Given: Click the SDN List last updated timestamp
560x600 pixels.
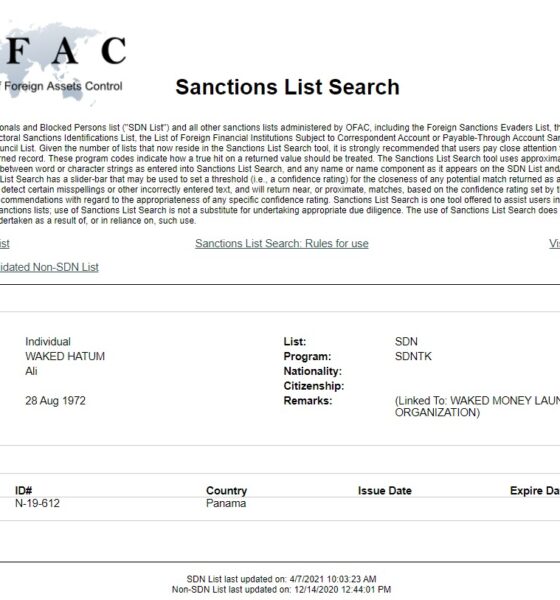Looking at the screenshot, I should pos(281,579).
